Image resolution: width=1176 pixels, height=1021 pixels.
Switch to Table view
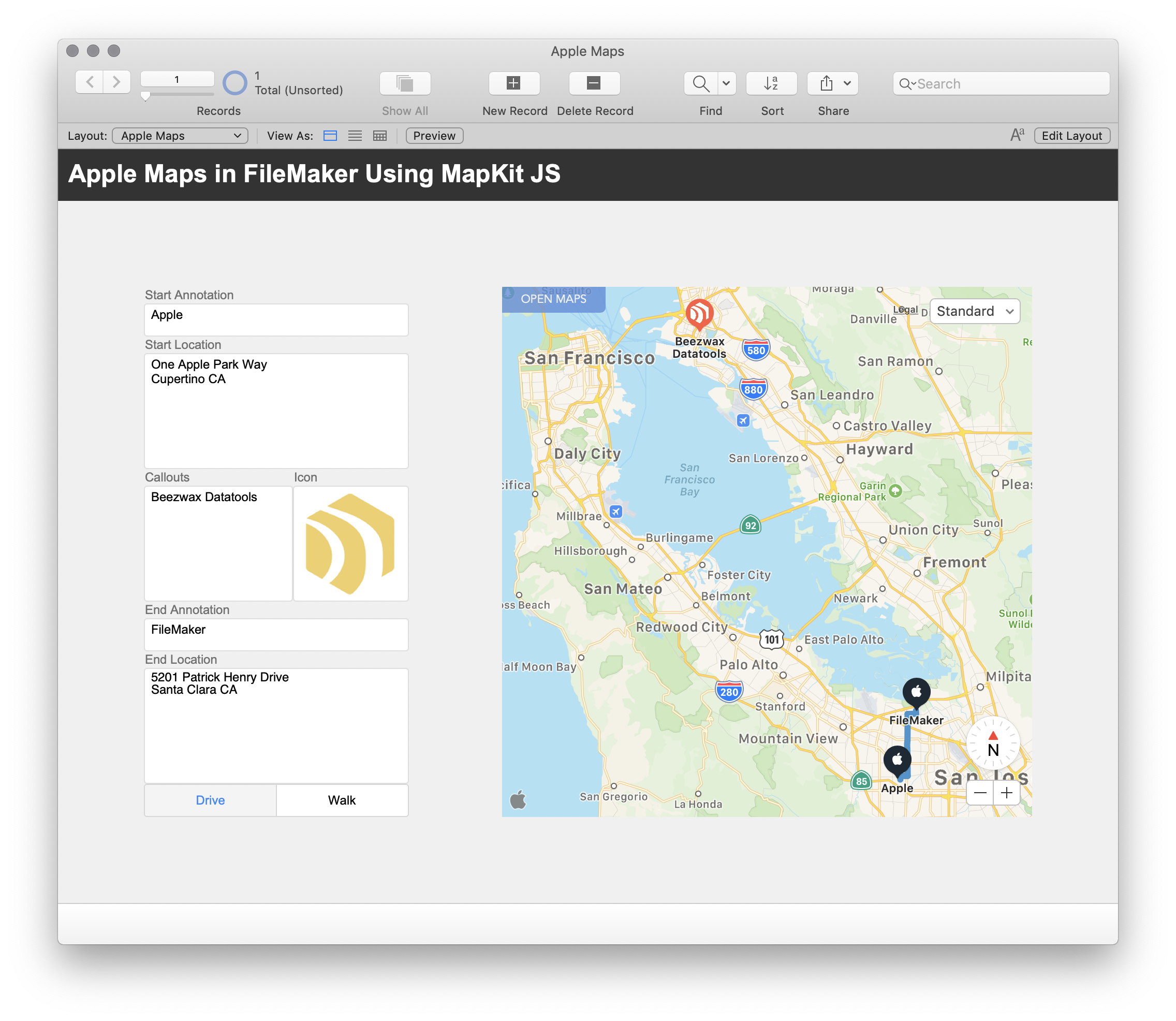[x=380, y=136]
